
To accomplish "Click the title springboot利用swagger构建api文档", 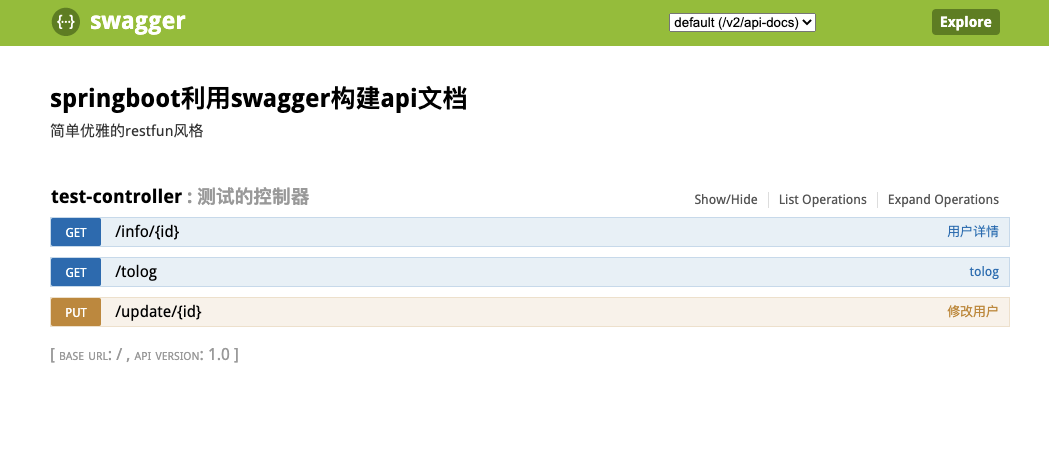I will tap(258, 99).
